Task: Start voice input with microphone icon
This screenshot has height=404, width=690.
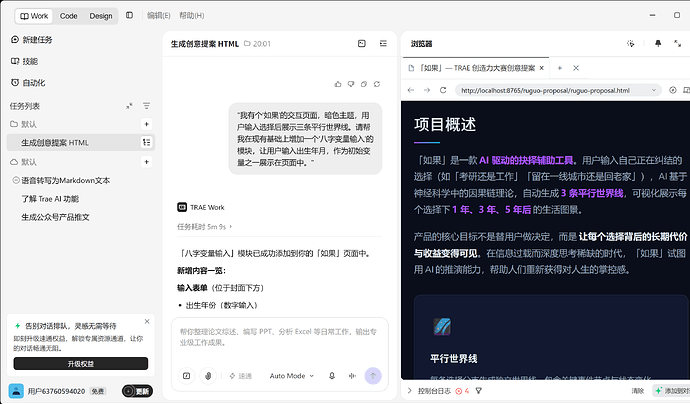Action: click(332, 376)
